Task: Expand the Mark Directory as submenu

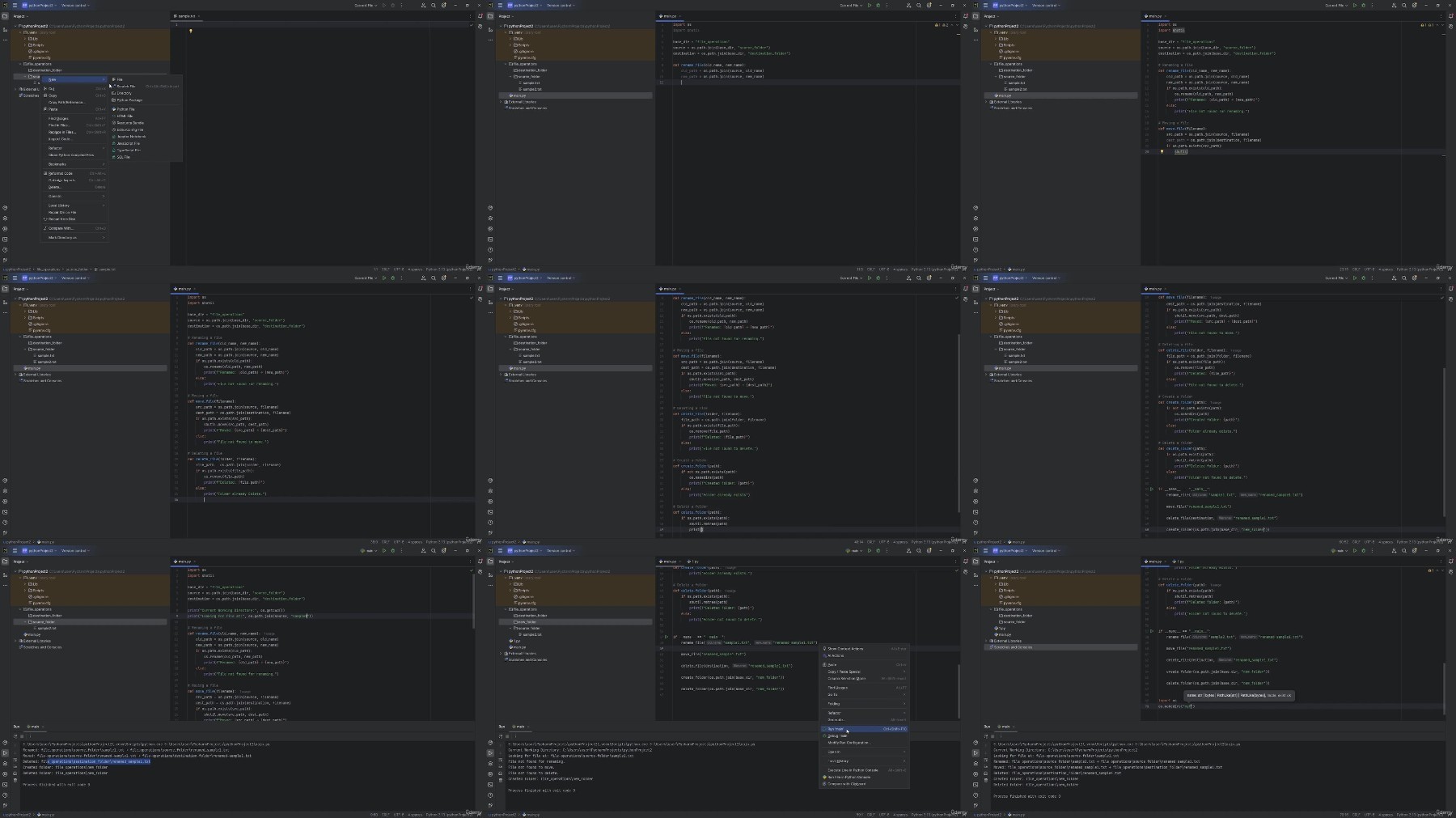Action: click(x=74, y=237)
